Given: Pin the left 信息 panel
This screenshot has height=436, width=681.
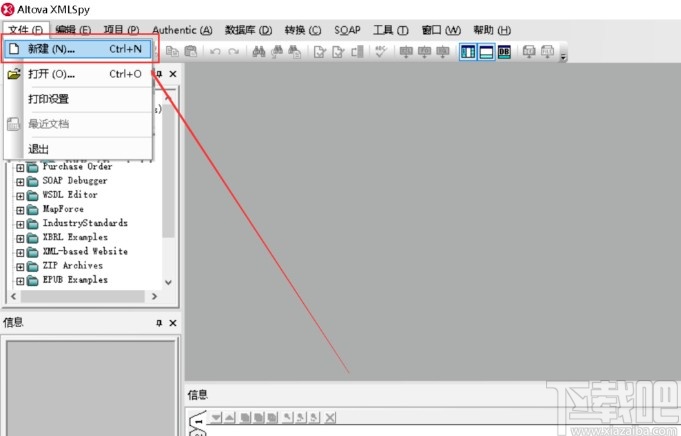Looking at the screenshot, I should 159,323.
